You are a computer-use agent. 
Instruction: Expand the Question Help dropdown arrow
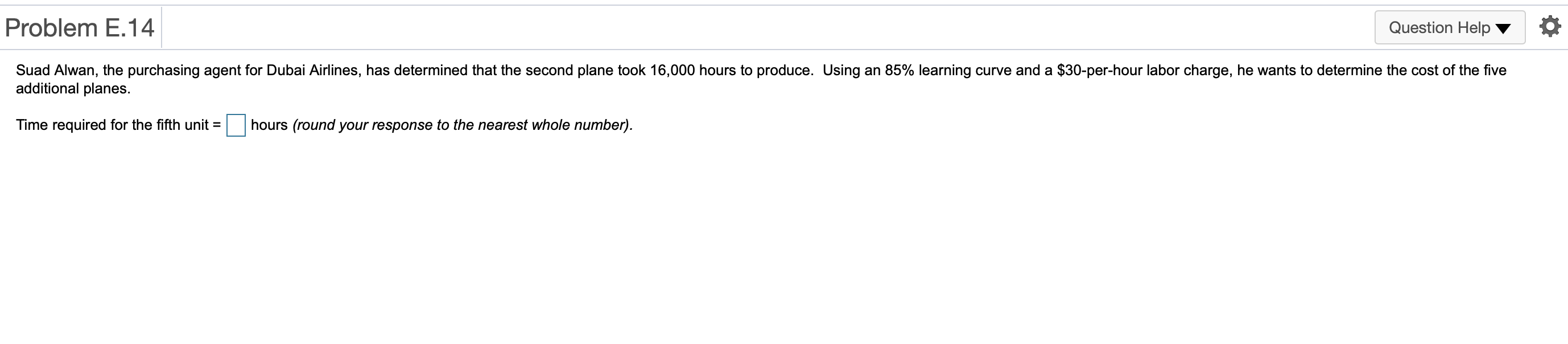[1503, 28]
